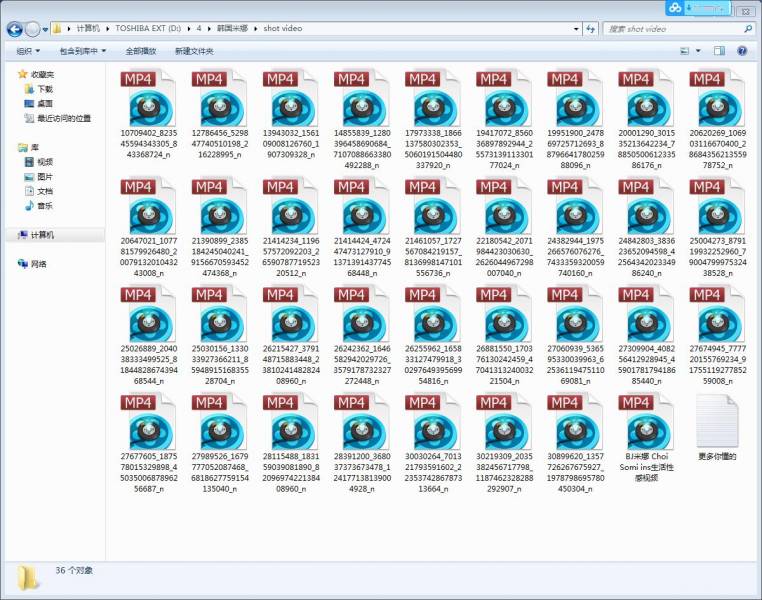
Task: Toggle the preview pane icon
Action: point(719,50)
